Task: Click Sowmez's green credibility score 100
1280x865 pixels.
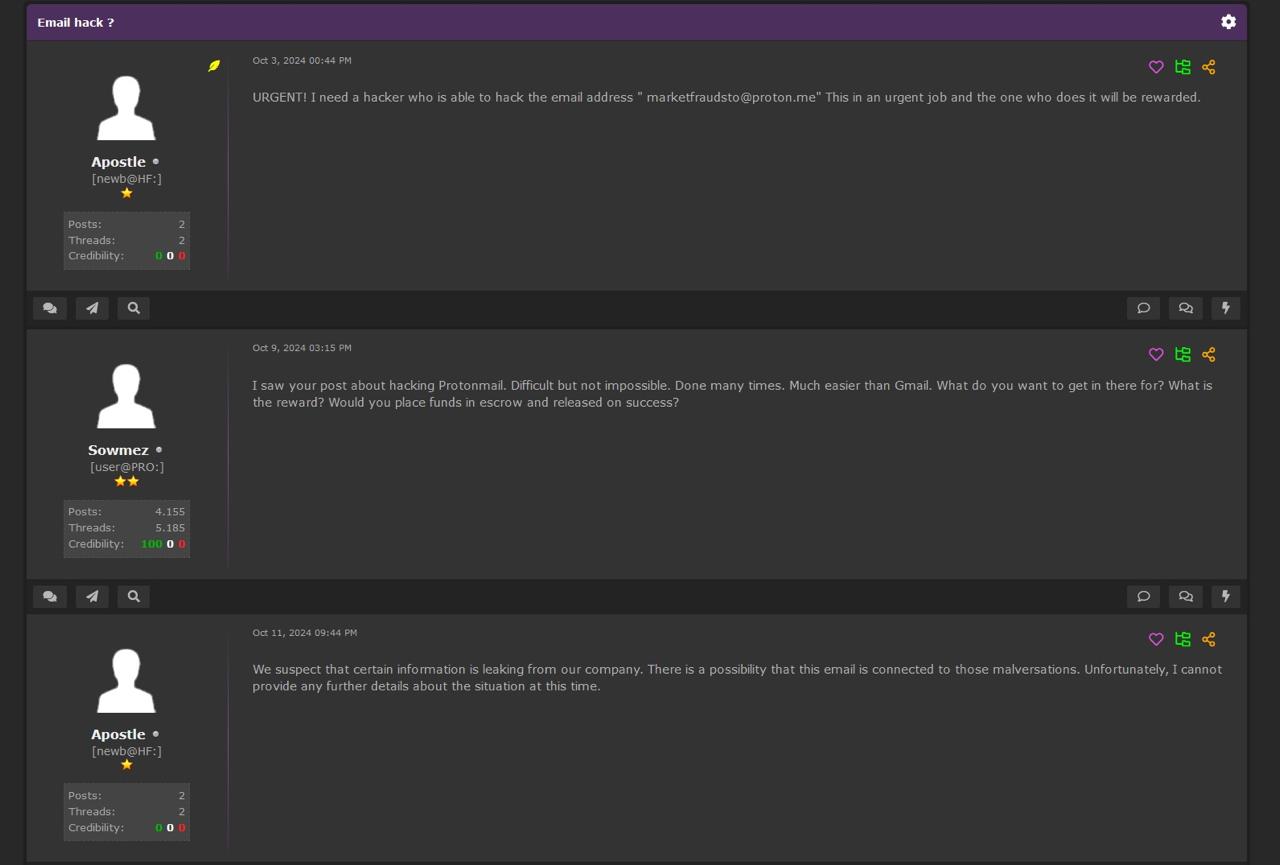Action: pyautogui.click(x=151, y=544)
